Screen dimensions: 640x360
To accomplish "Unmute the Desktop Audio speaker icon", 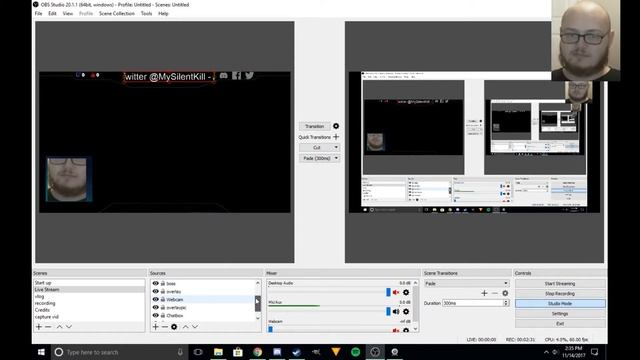I will point(396,292).
